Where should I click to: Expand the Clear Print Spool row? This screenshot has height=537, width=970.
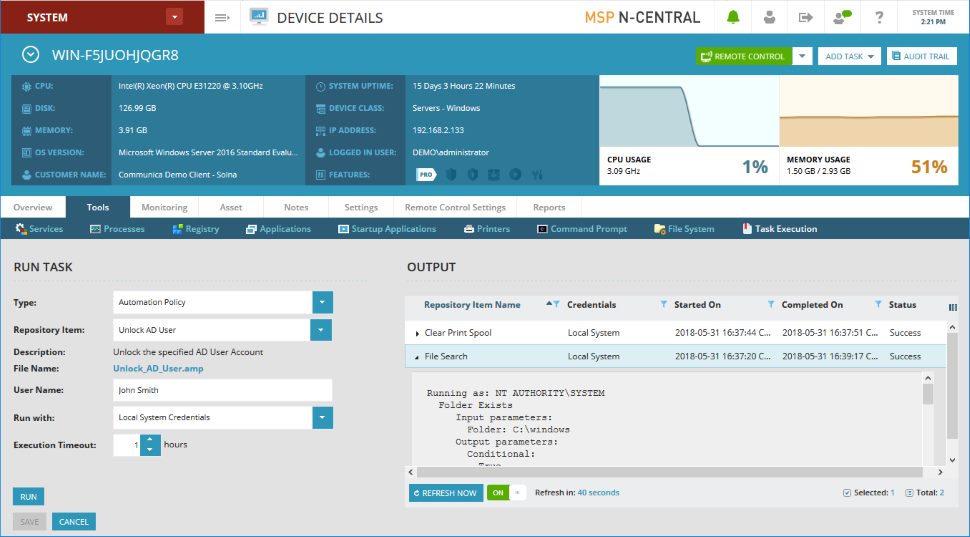click(417, 333)
